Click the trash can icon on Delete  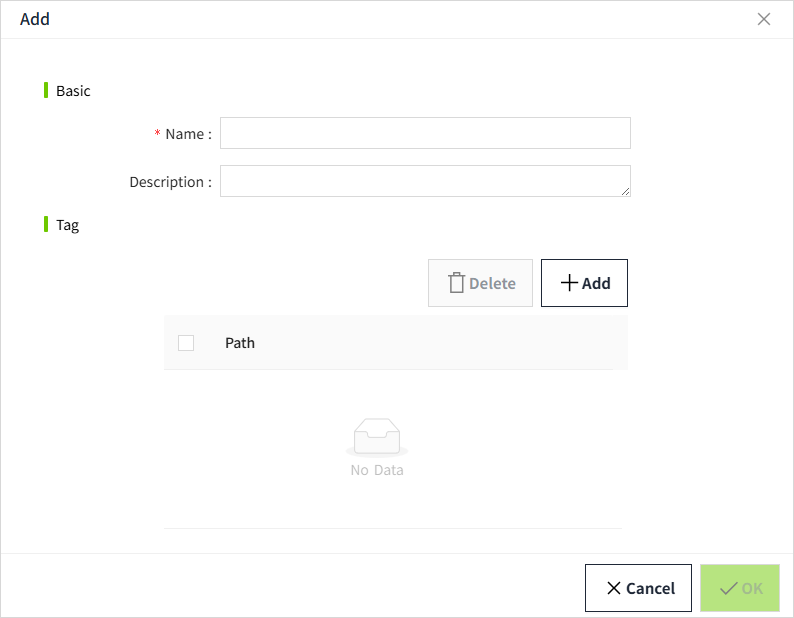[456, 283]
